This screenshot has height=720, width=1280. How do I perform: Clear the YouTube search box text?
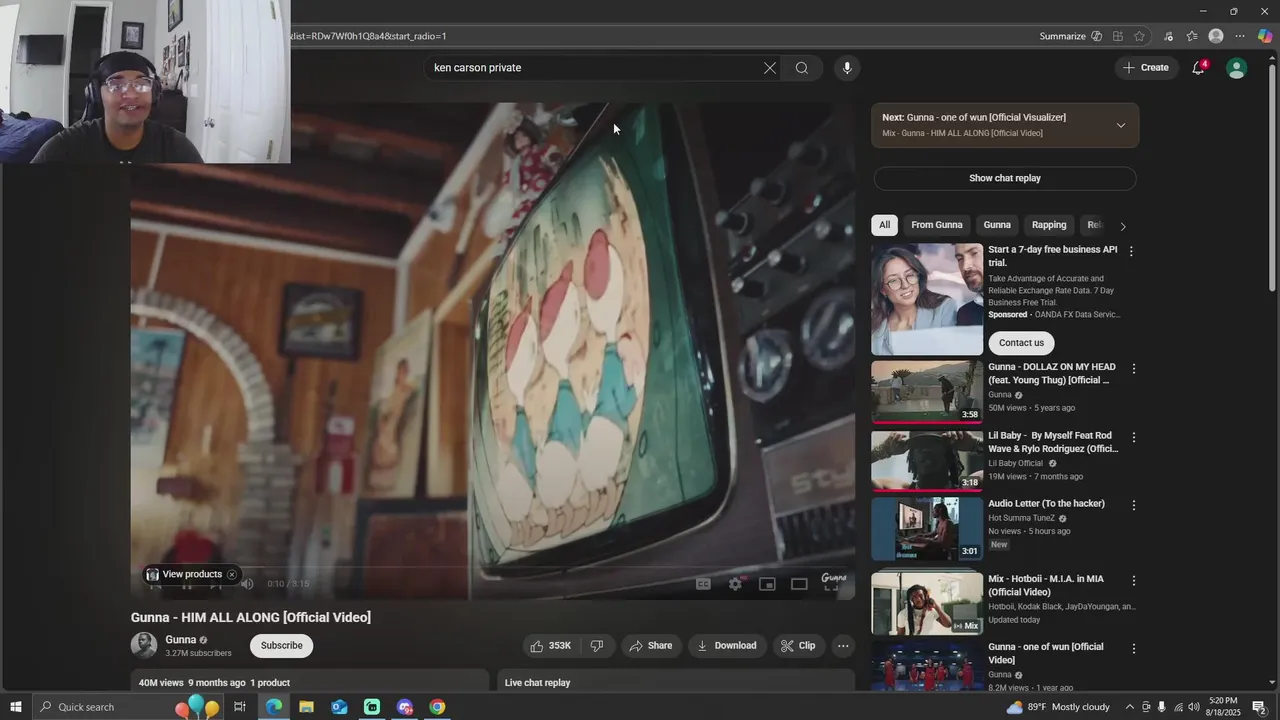tap(769, 68)
